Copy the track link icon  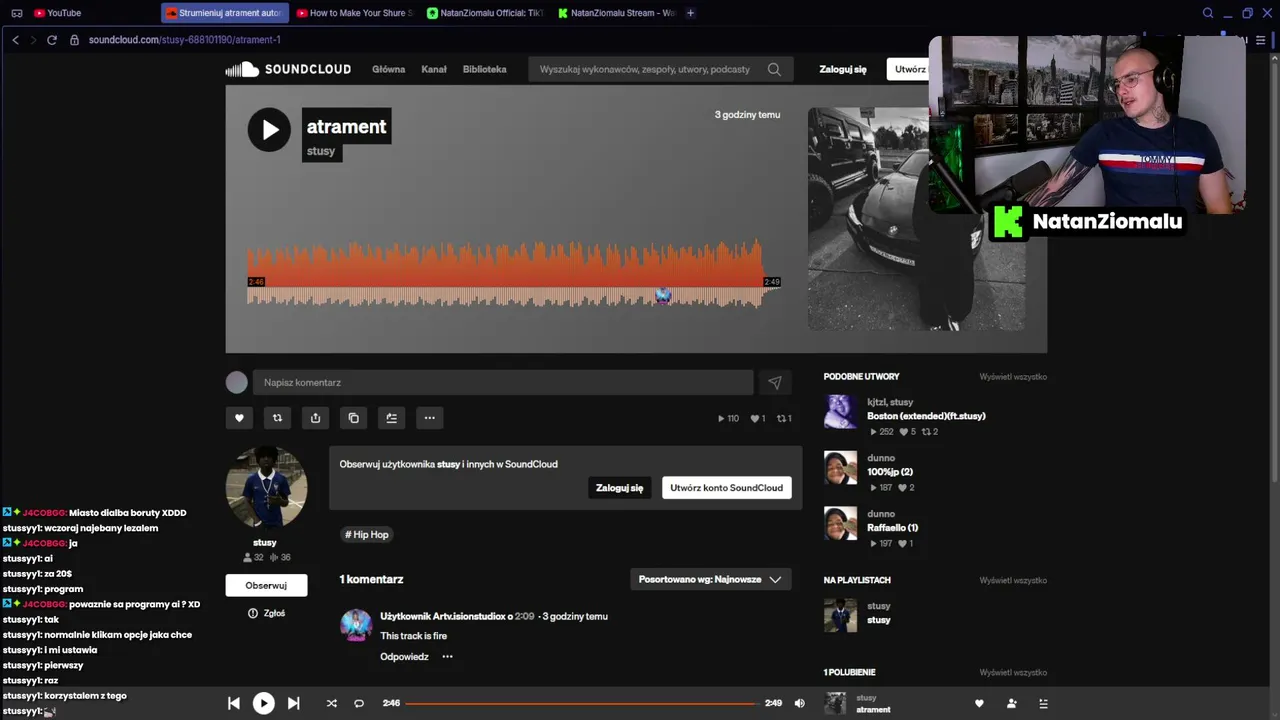(x=353, y=418)
